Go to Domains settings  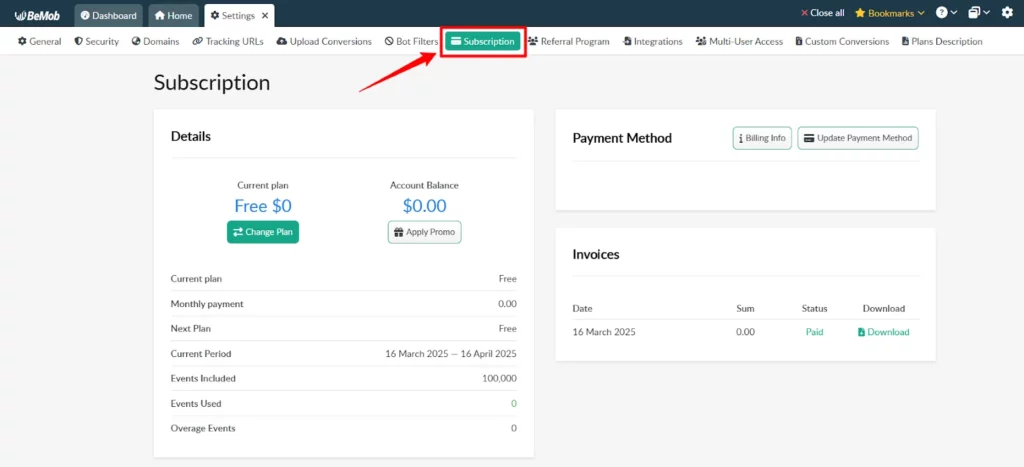click(155, 41)
